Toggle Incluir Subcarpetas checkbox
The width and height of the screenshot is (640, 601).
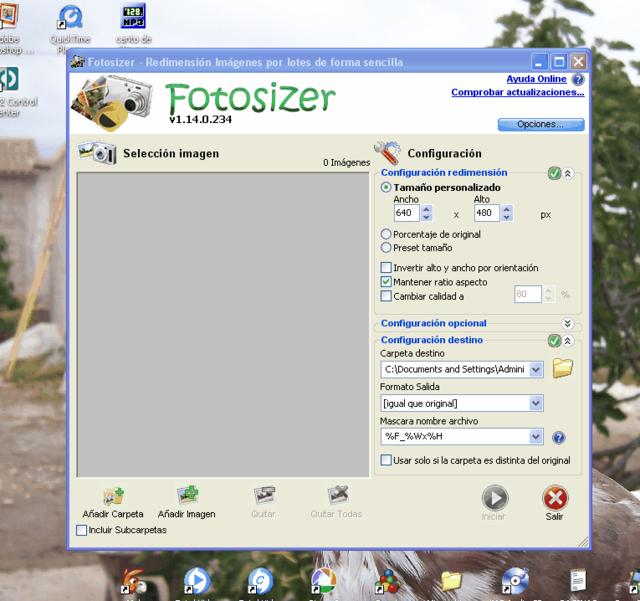tap(81, 530)
